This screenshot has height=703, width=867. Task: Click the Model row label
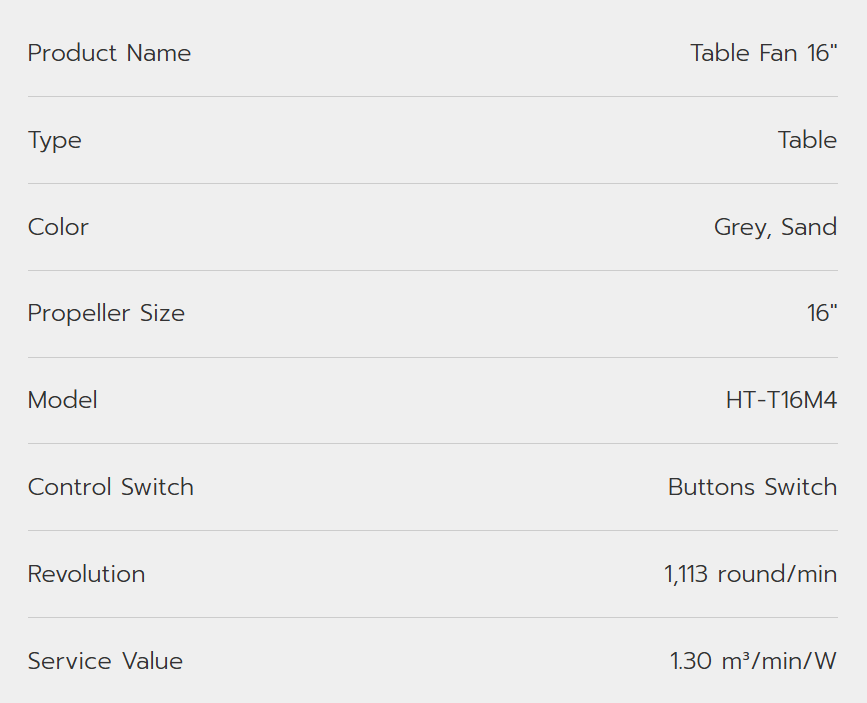(x=63, y=400)
